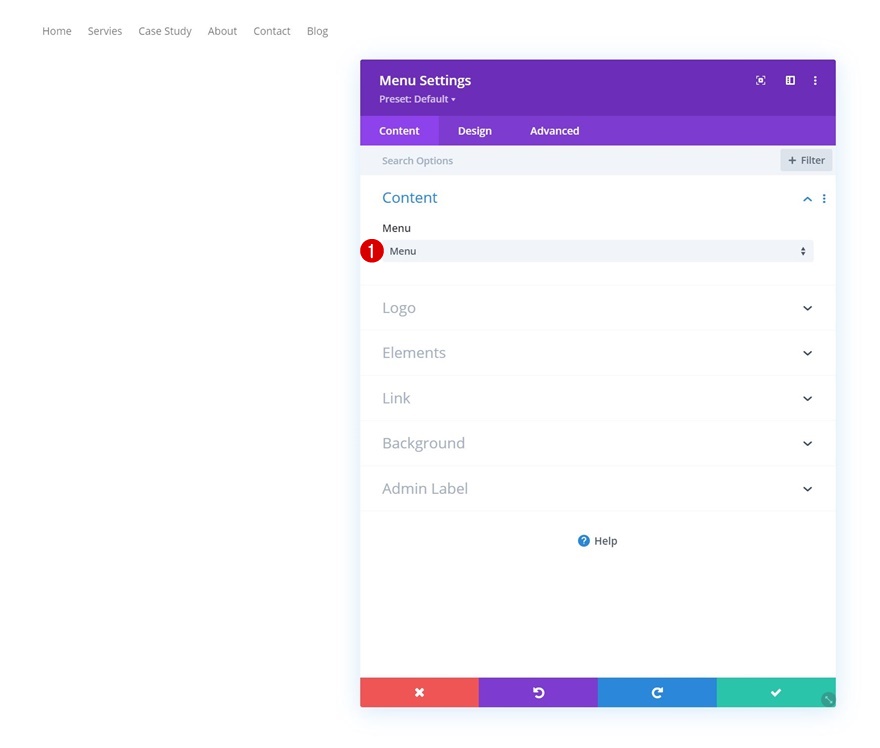Click the modal resize corner handle
This screenshot has width=880, height=748.
coord(828,699)
